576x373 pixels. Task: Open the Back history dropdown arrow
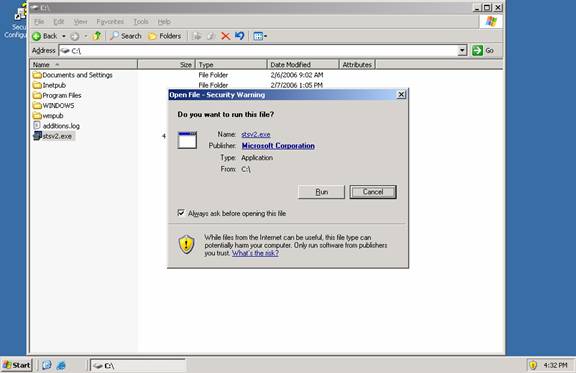pyautogui.click(x=64, y=36)
